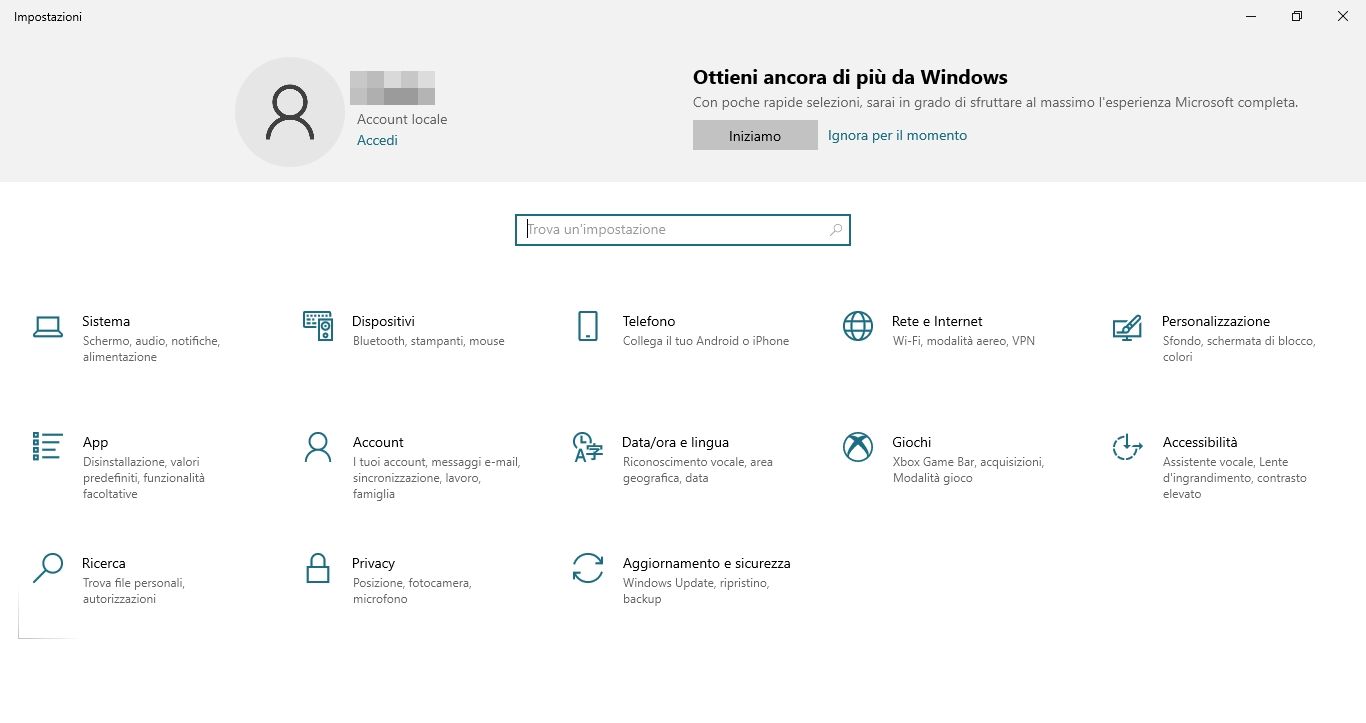Click the user profile avatar picture
Image resolution: width=1366 pixels, height=723 pixels.
[290, 112]
